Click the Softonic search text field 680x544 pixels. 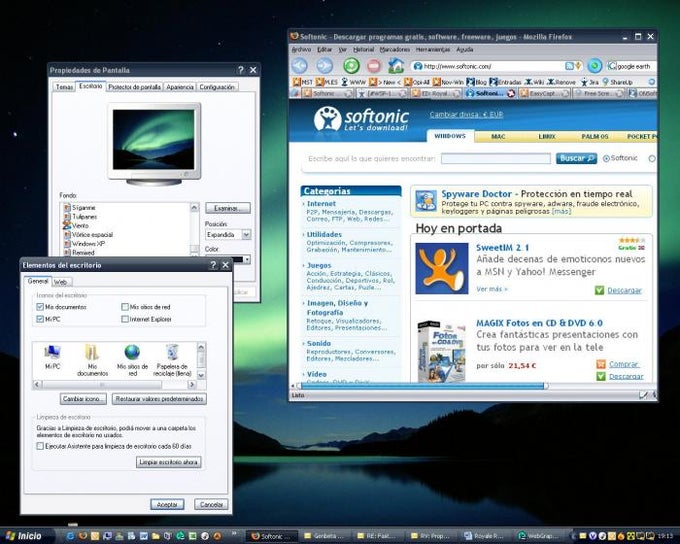click(496, 158)
